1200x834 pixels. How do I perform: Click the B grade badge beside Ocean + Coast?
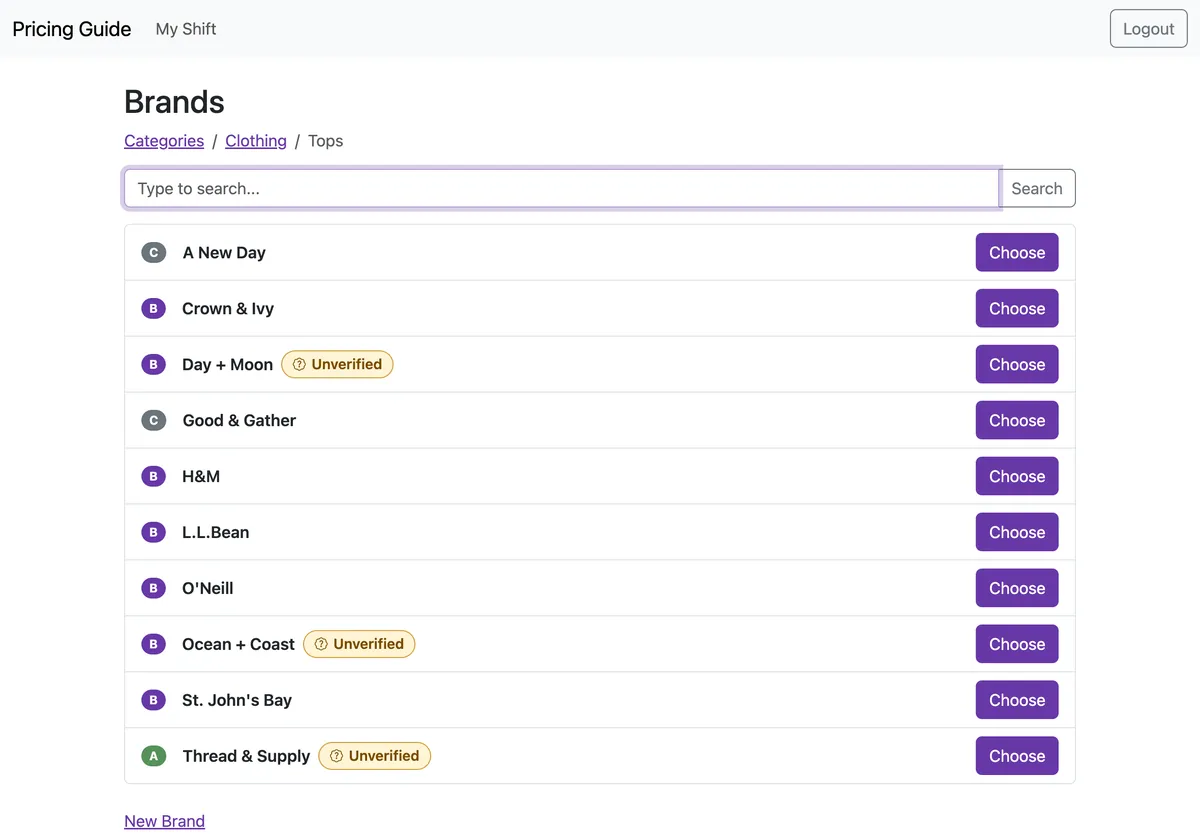153,645
